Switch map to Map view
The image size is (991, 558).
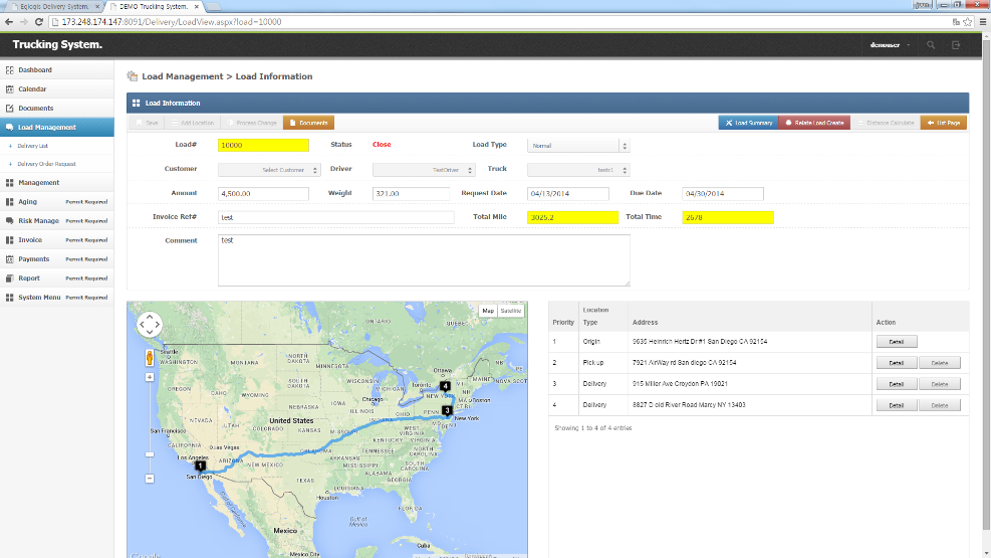point(488,311)
